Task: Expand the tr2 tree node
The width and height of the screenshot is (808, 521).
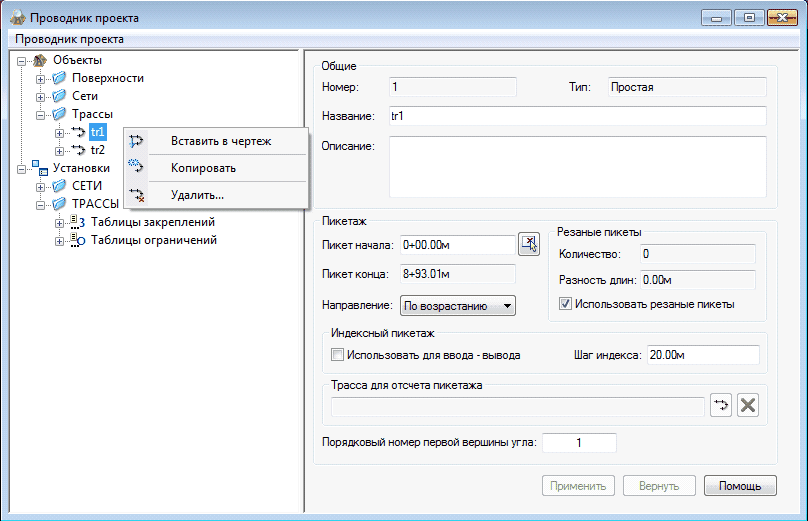Action: tap(59, 150)
